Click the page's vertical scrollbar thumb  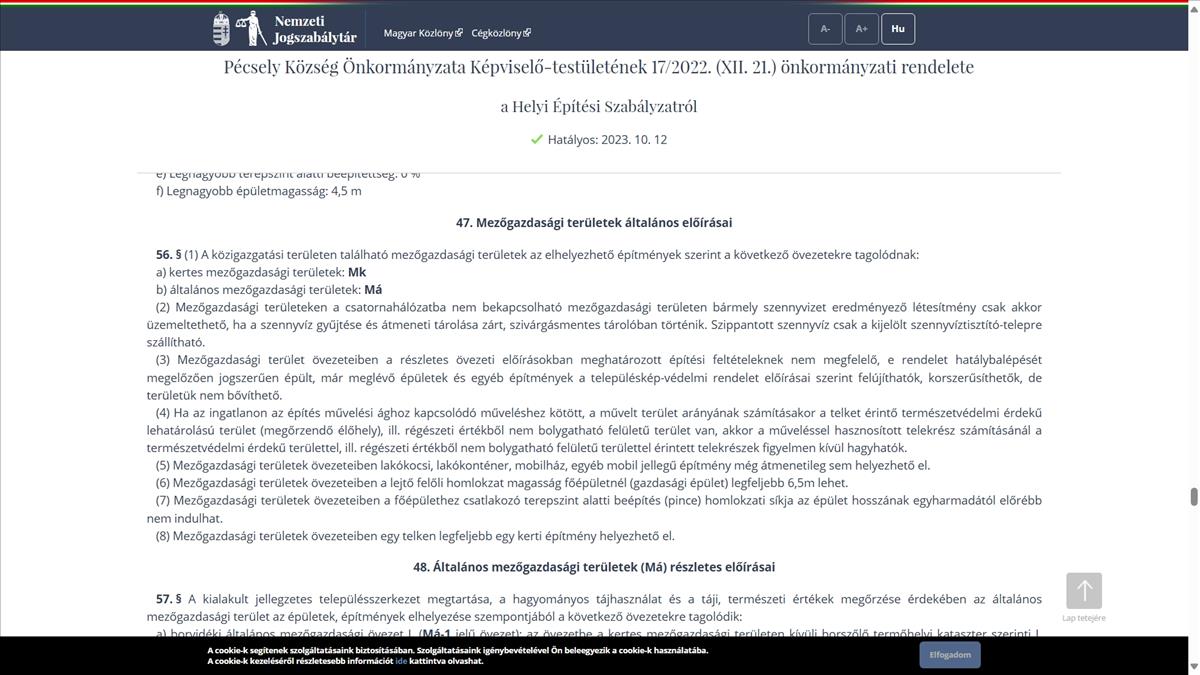point(1193,497)
